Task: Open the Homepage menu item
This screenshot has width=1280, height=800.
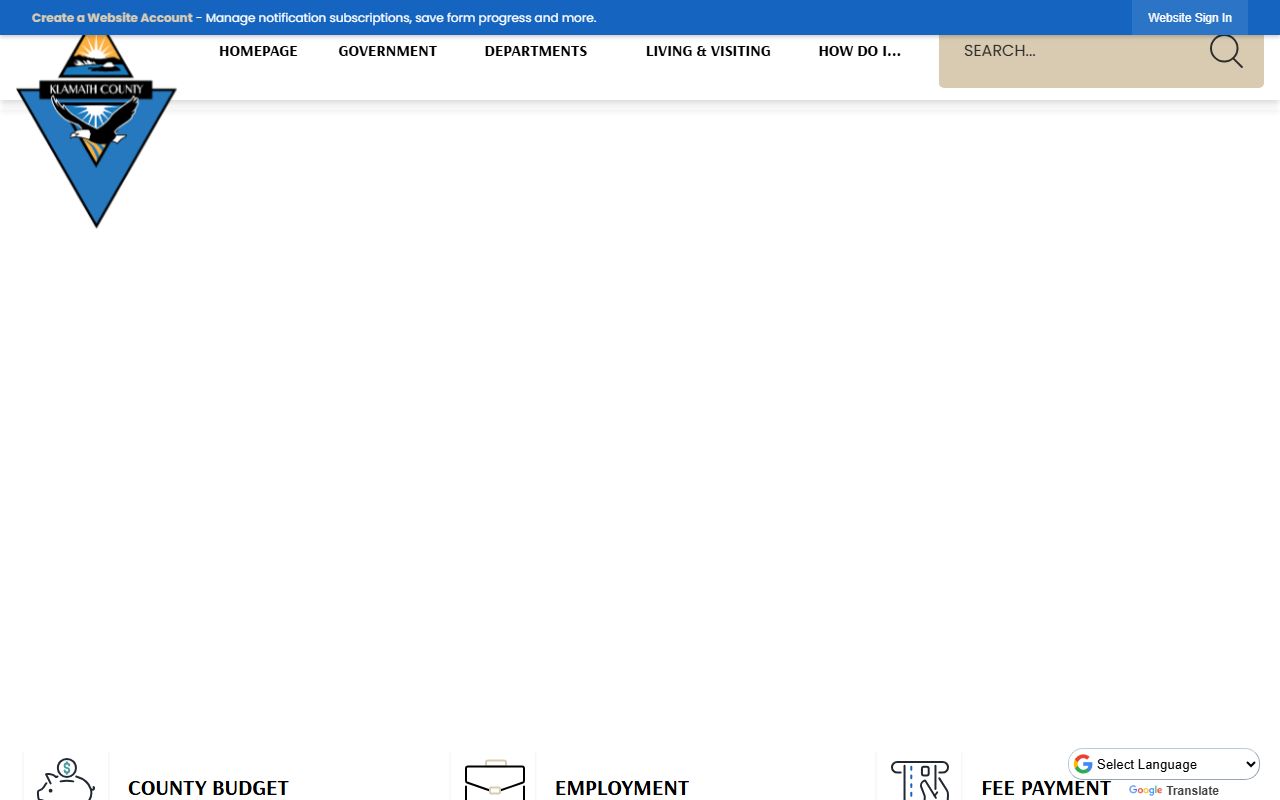Action: [x=258, y=51]
